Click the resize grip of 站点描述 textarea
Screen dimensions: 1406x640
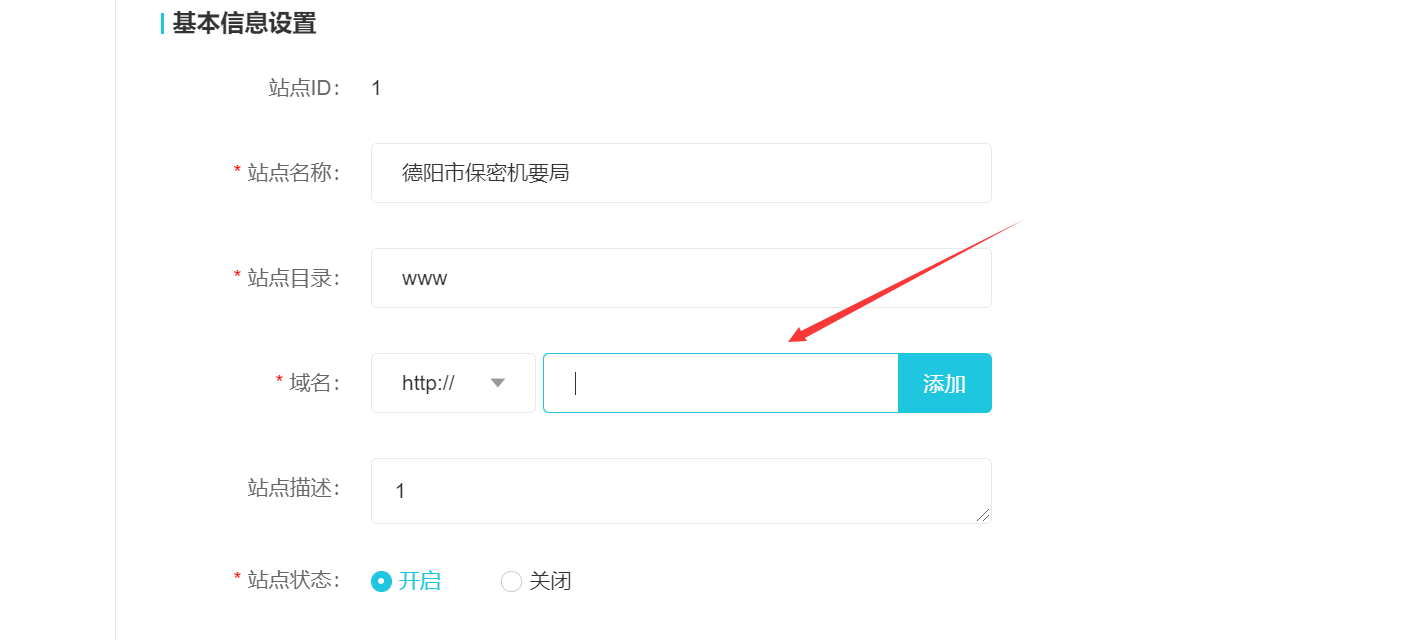pyautogui.click(x=983, y=515)
